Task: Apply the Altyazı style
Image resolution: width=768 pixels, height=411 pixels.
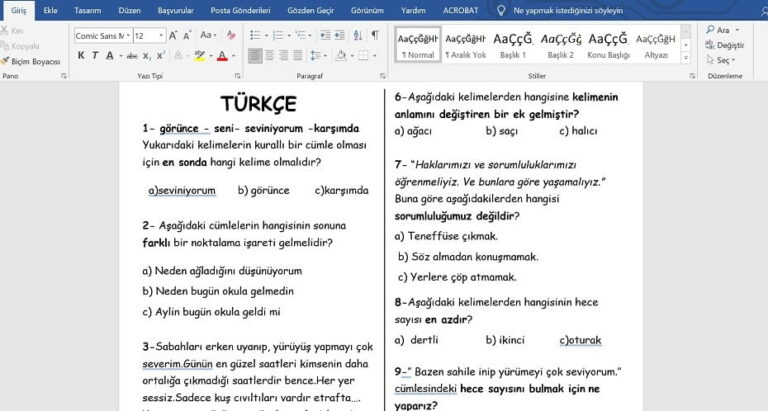Action: (x=656, y=45)
